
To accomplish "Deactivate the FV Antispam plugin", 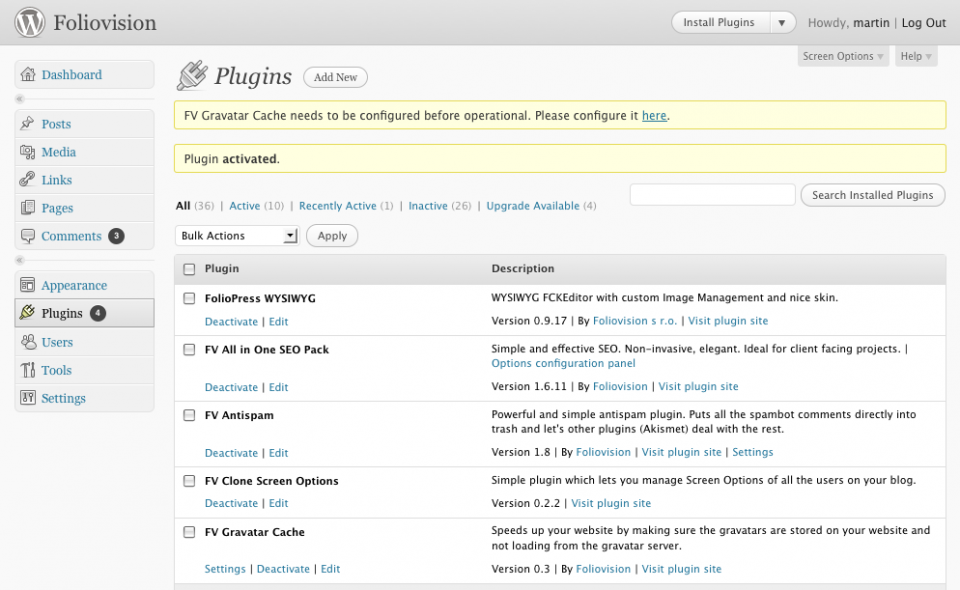I will (231, 453).
